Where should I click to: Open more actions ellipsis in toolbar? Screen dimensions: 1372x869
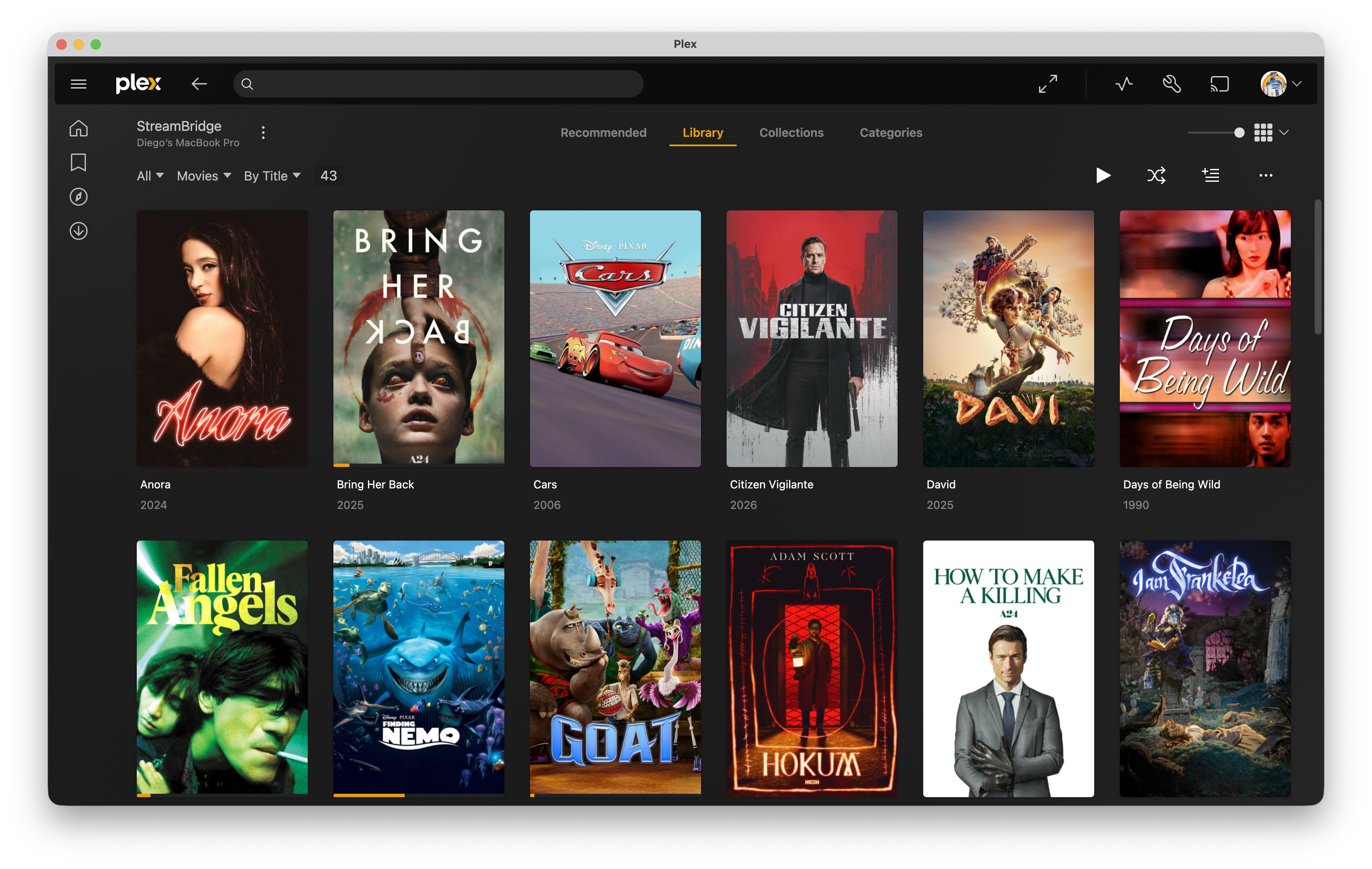pyautogui.click(x=1266, y=175)
